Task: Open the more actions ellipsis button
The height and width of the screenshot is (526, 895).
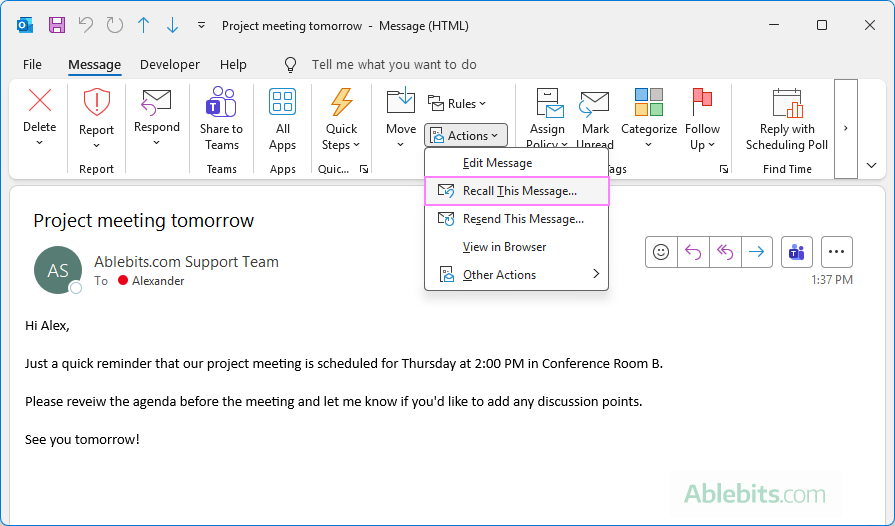Action: tap(837, 252)
